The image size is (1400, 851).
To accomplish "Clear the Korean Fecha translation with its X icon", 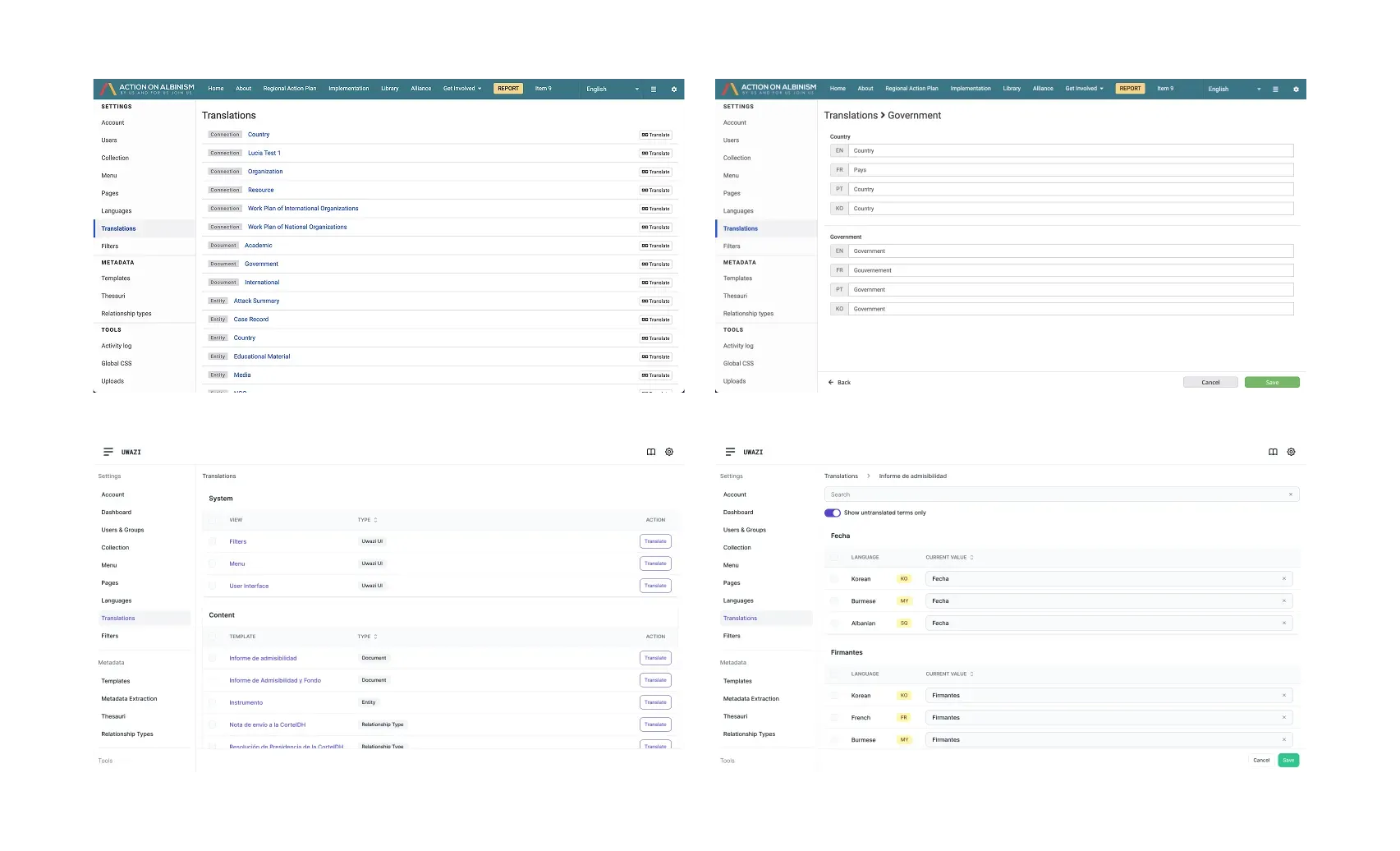I will pyautogui.click(x=1284, y=578).
